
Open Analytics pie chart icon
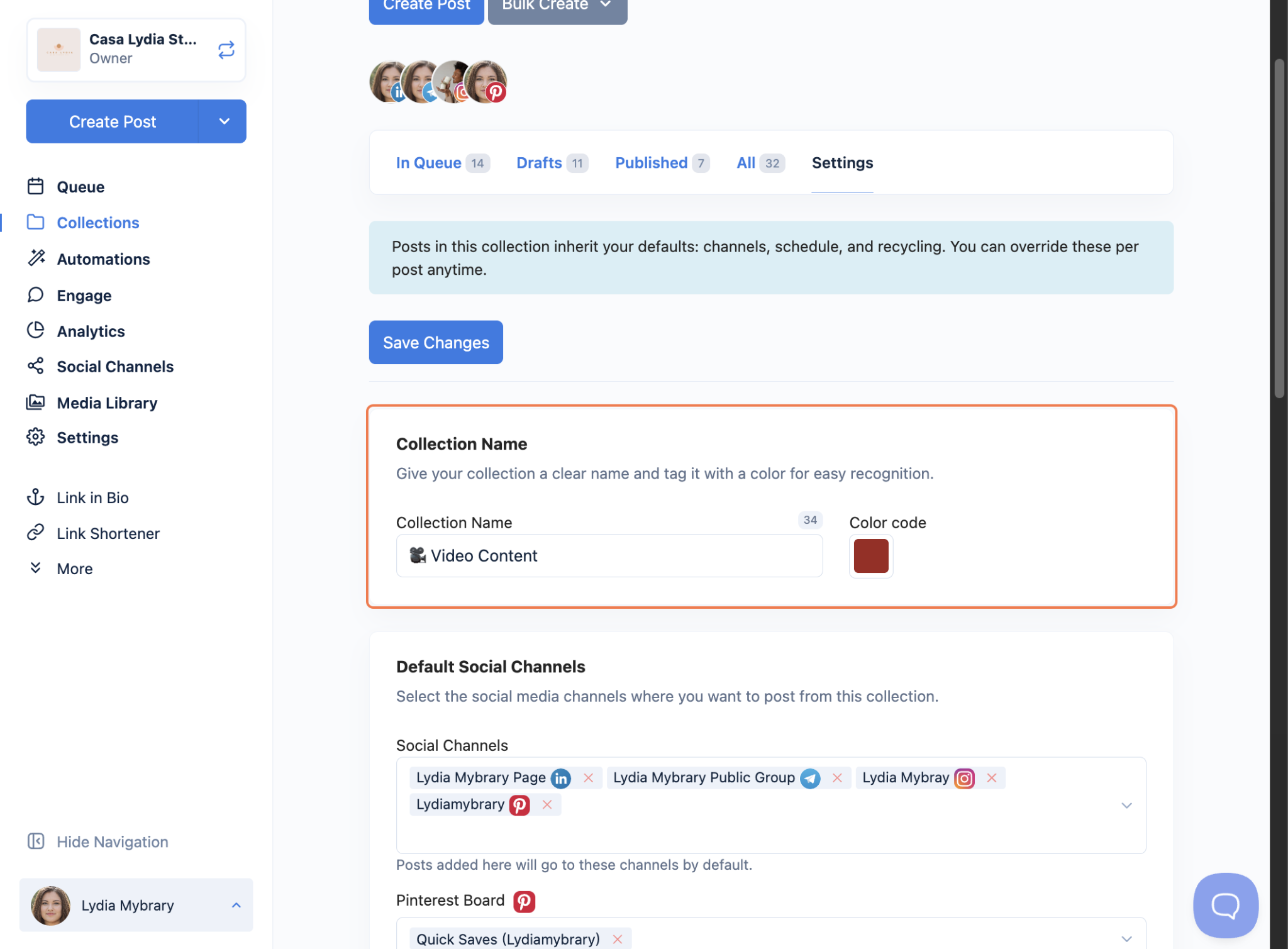[x=36, y=330]
